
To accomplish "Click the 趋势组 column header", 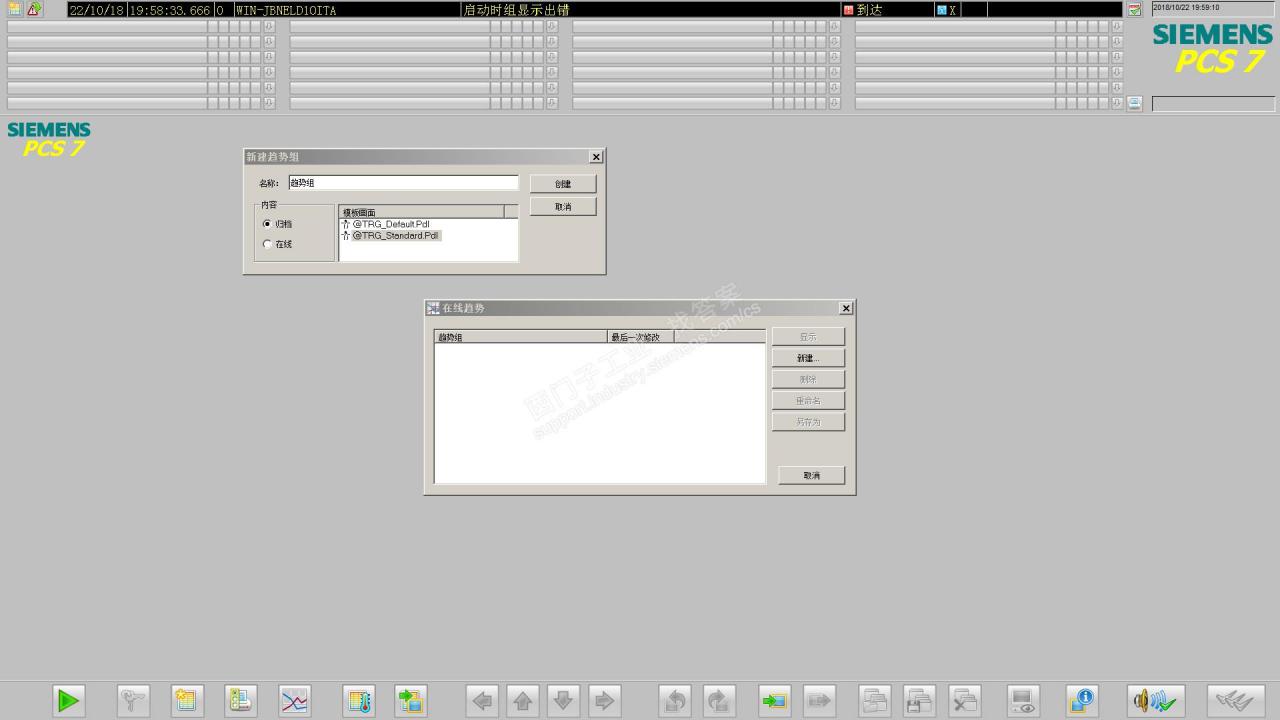I will pos(521,337).
